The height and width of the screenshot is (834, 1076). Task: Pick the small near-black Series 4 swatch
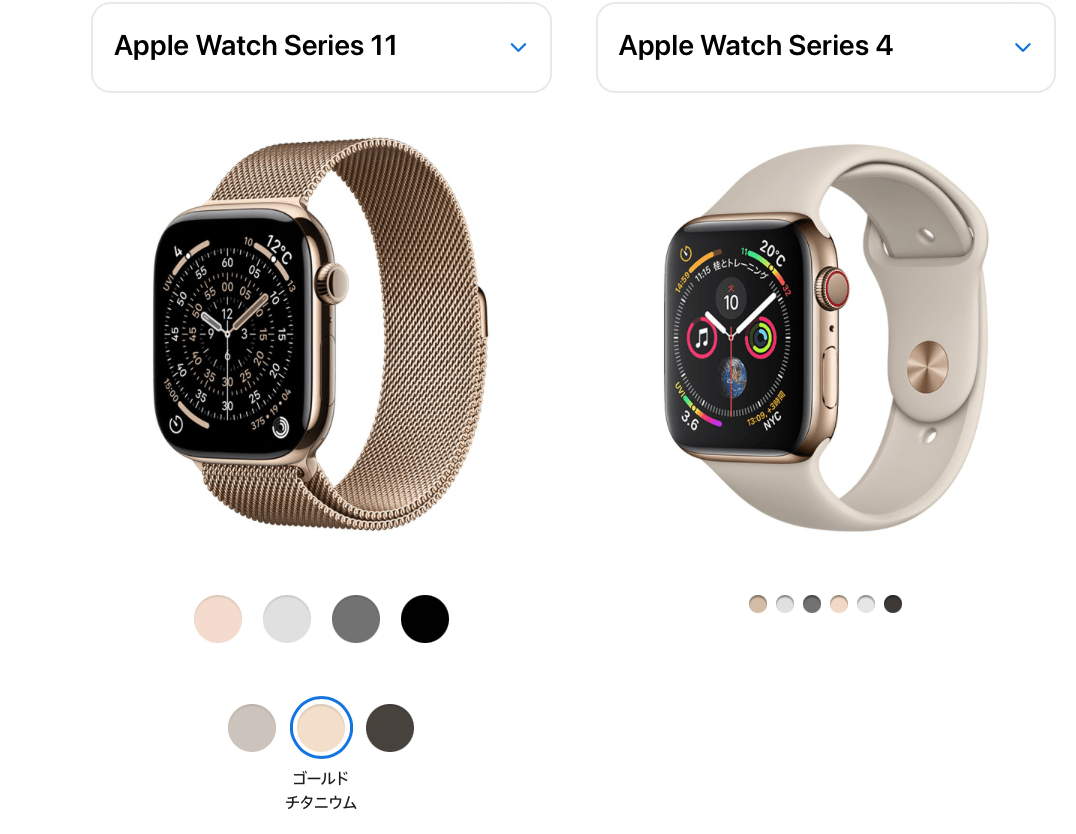(893, 604)
